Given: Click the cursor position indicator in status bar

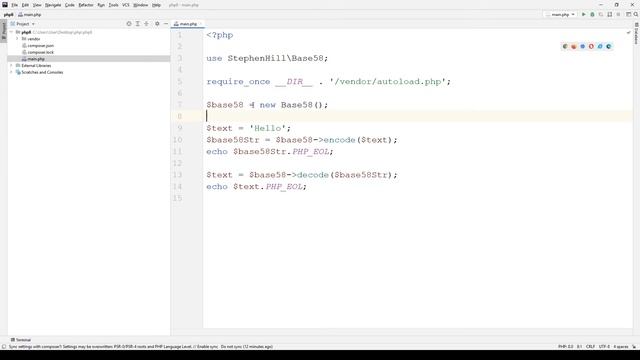Looking at the screenshot, I should (x=579, y=347).
